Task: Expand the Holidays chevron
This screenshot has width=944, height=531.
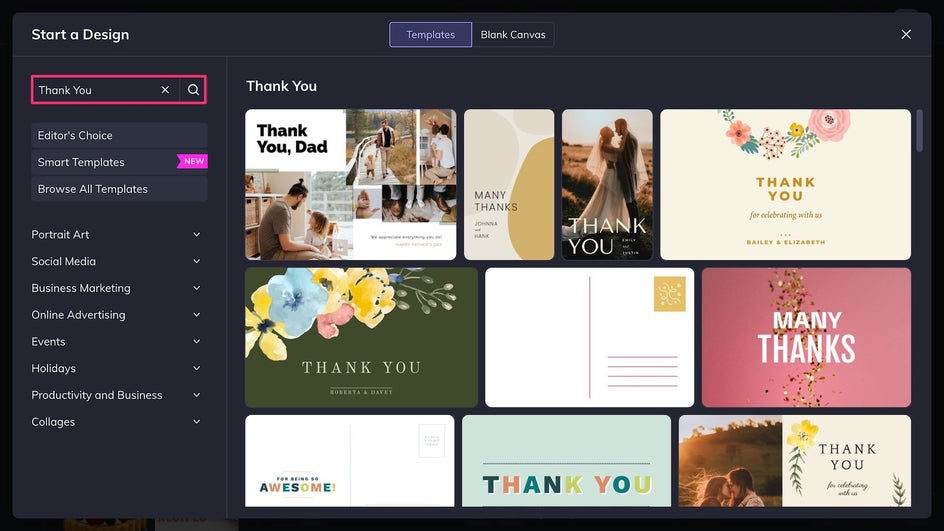Action: click(196, 368)
